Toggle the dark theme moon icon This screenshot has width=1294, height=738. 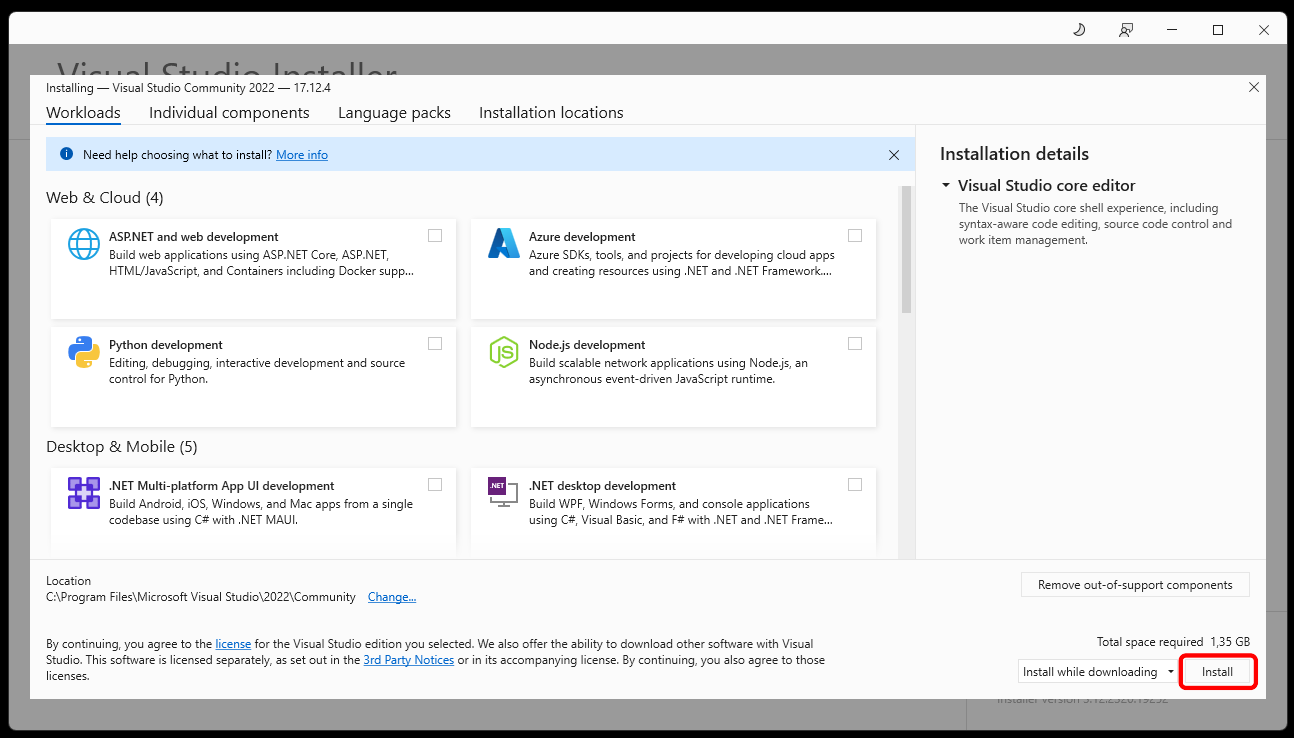[x=1079, y=30]
